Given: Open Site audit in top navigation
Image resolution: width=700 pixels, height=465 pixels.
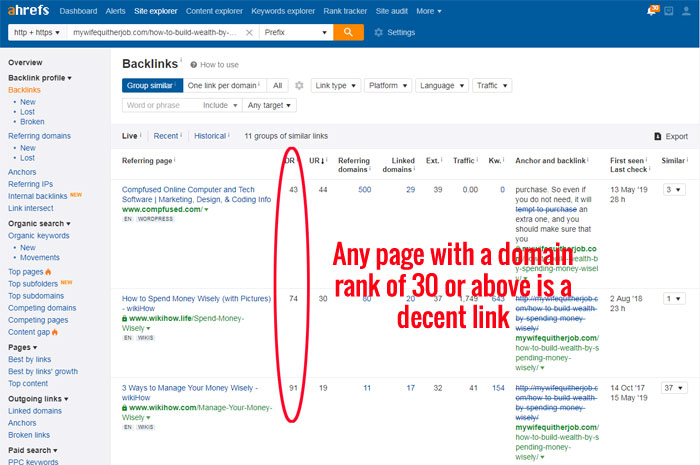Looking at the screenshot, I should point(392,11).
